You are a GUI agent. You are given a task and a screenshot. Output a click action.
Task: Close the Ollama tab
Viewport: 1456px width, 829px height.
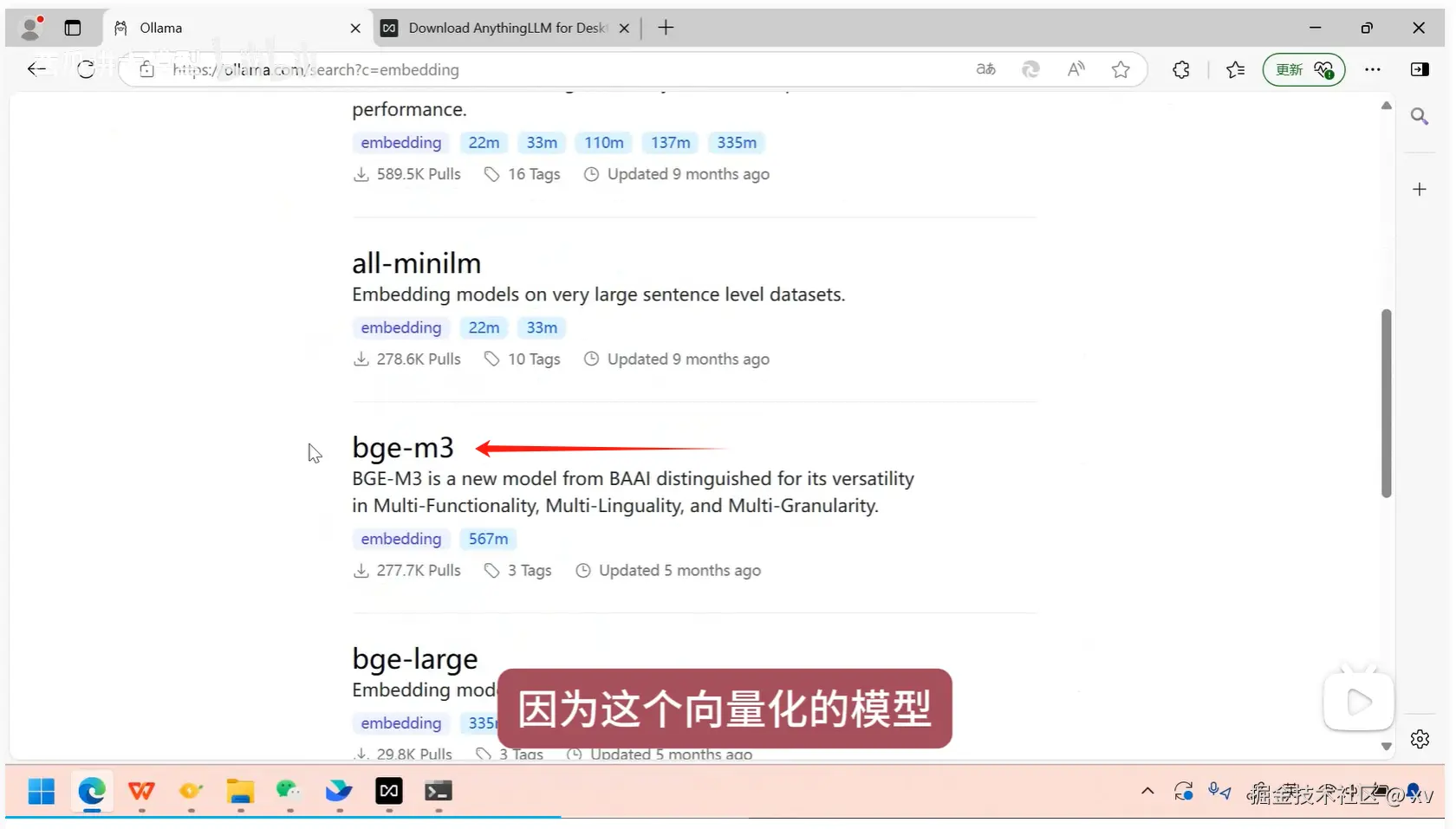(355, 28)
